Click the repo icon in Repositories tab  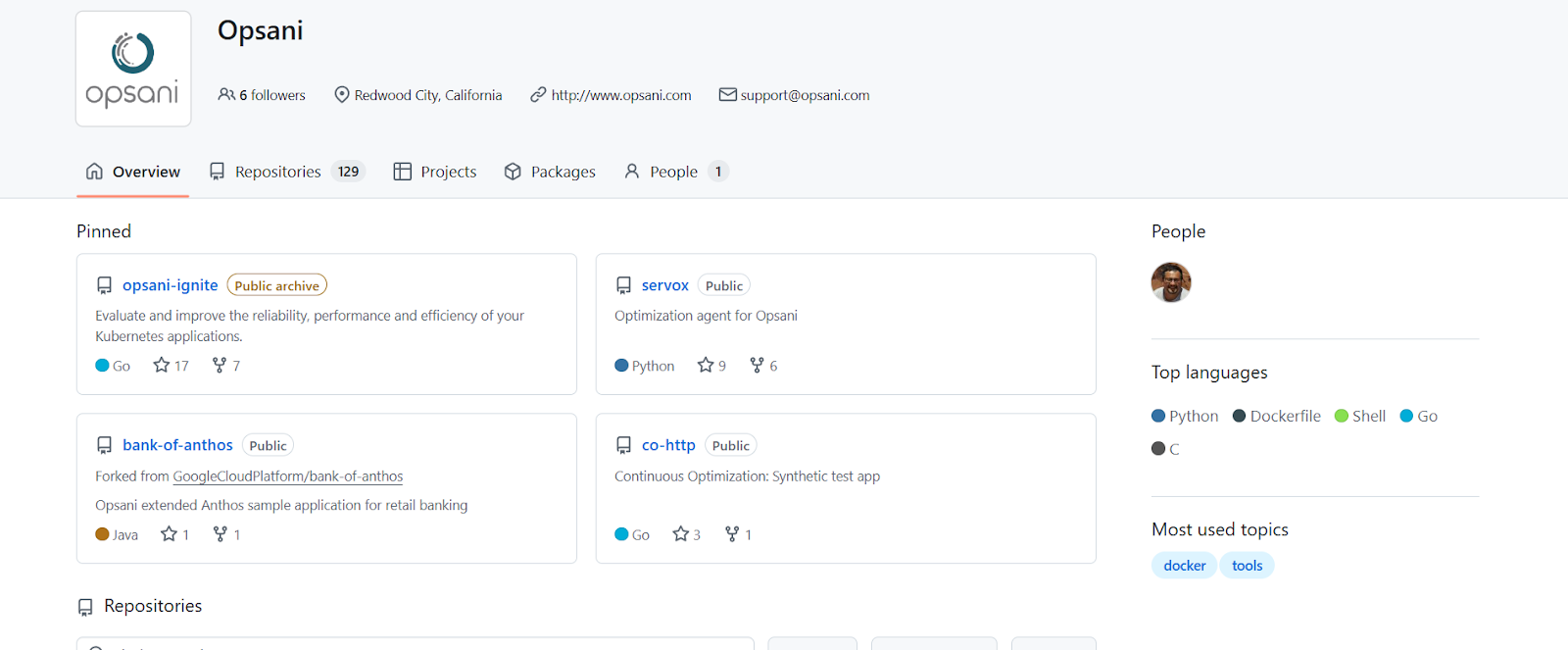point(218,172)
